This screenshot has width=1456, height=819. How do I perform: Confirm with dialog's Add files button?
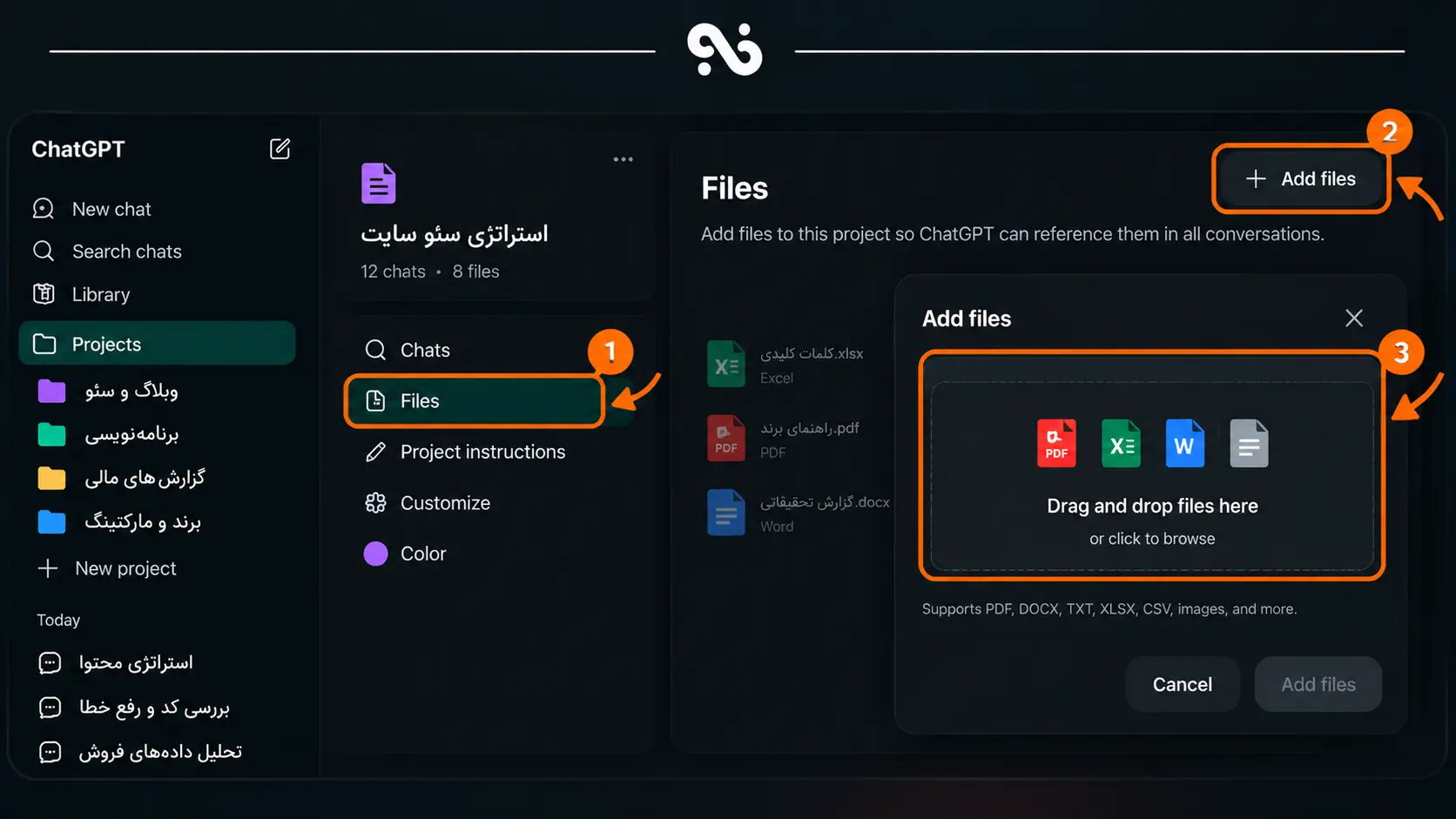click(x=1318, y=684)
